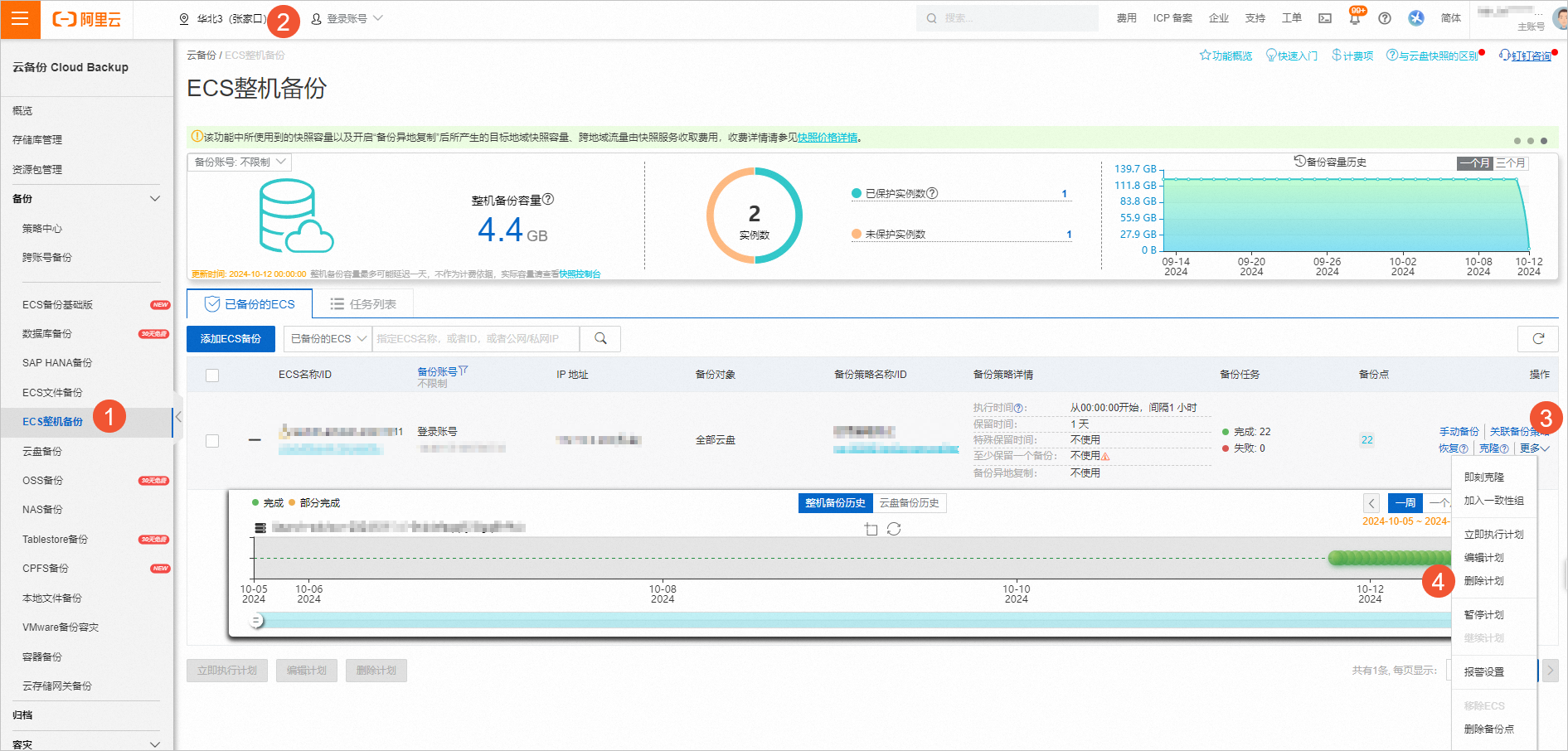The image size is (1568, 751).
Task: Click the crop icon in history panel
Action: coord(871,529)
